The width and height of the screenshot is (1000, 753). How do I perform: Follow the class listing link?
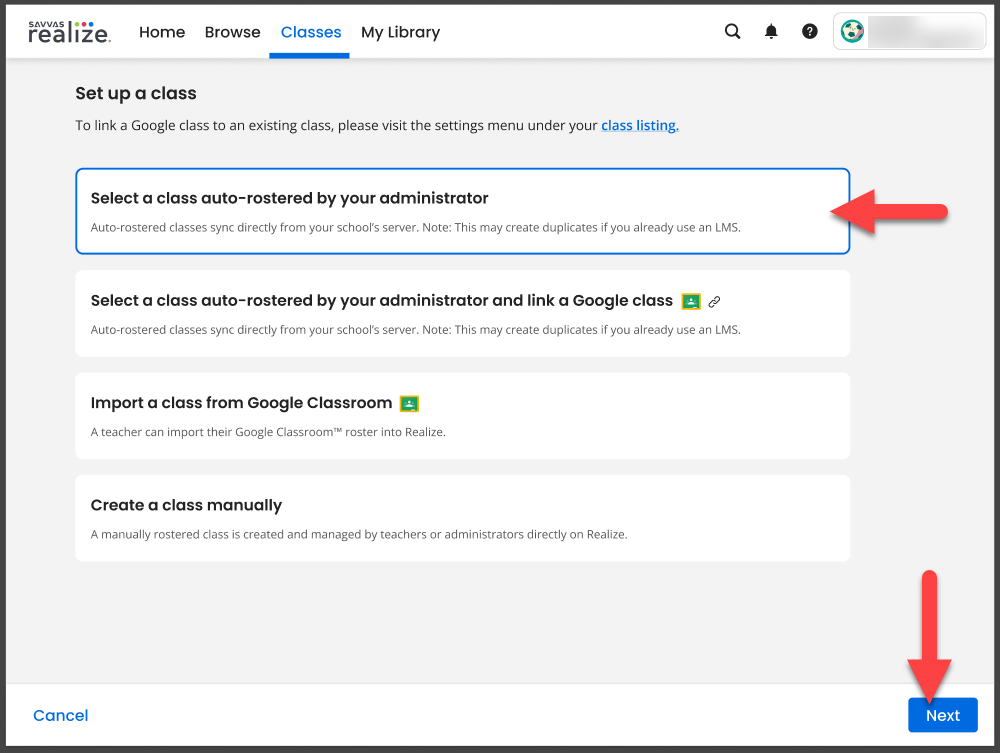coord(640,126)
